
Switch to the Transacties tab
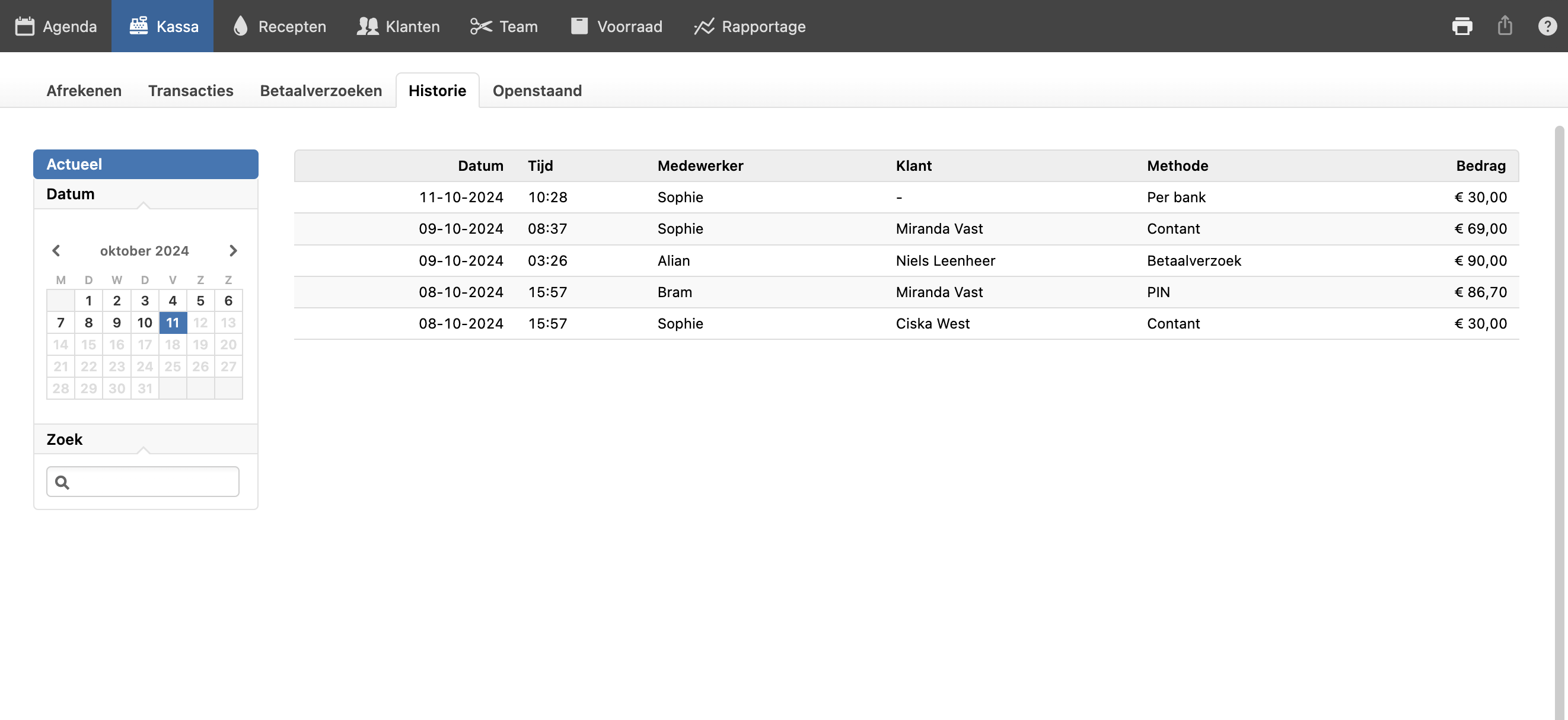click(x=190, y=91)
